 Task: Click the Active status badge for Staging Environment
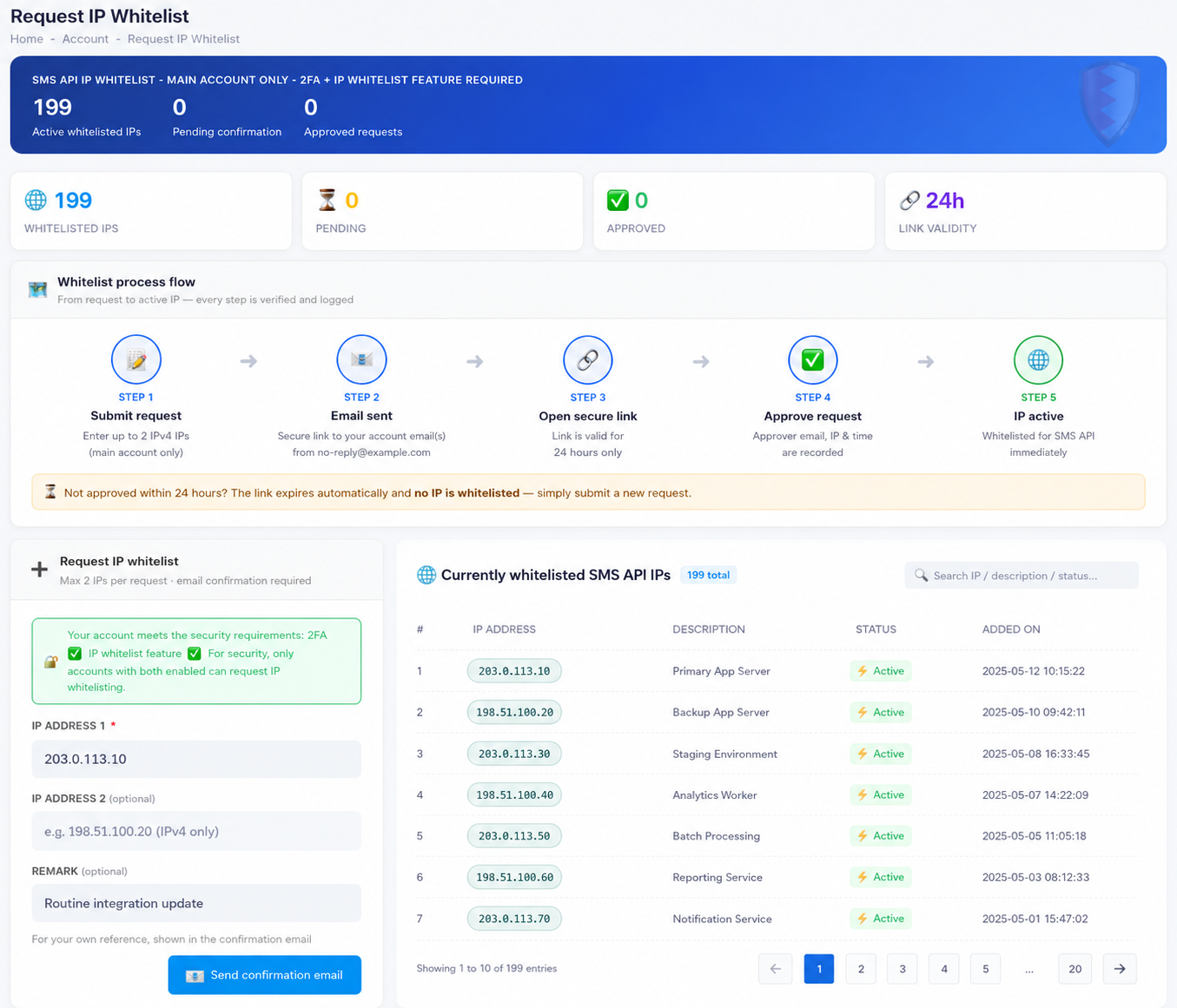point(881,754)
